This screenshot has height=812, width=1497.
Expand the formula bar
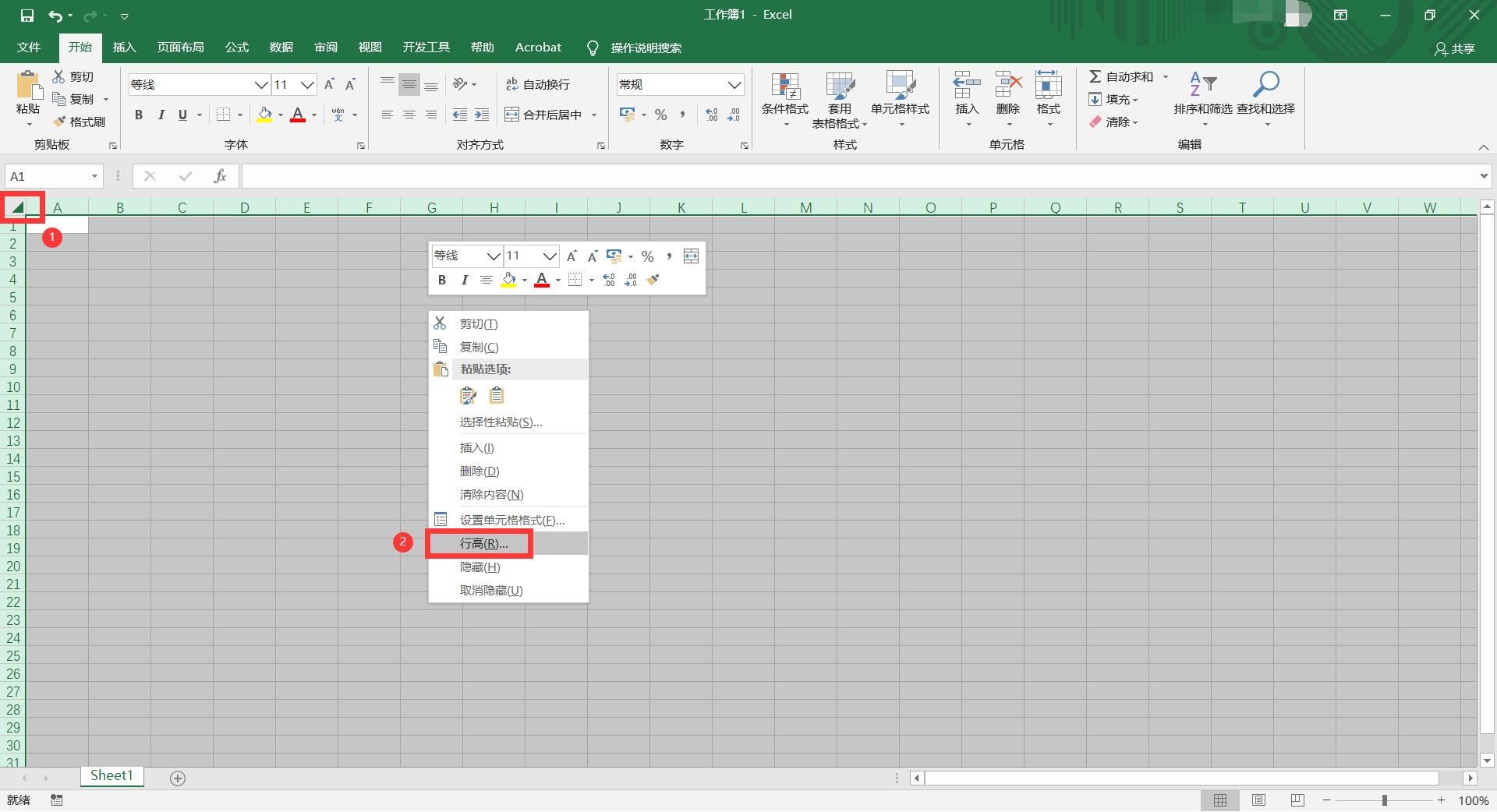(x=1484, y=177)
